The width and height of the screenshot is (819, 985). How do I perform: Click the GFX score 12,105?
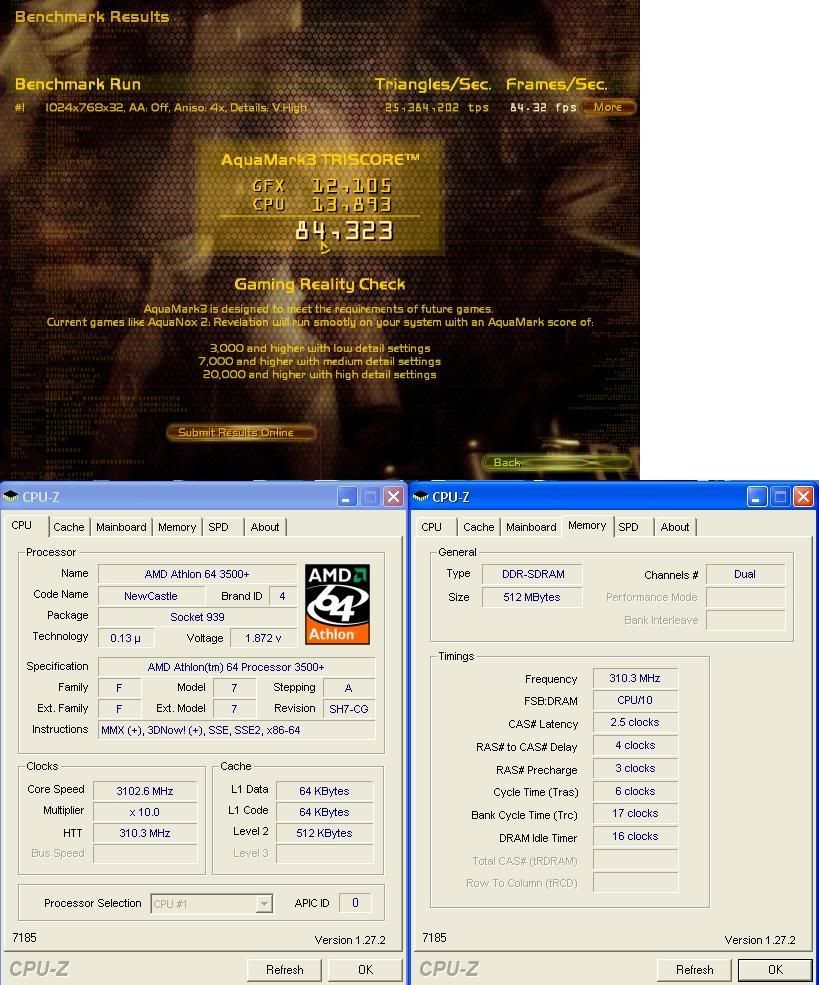point(352,186)
